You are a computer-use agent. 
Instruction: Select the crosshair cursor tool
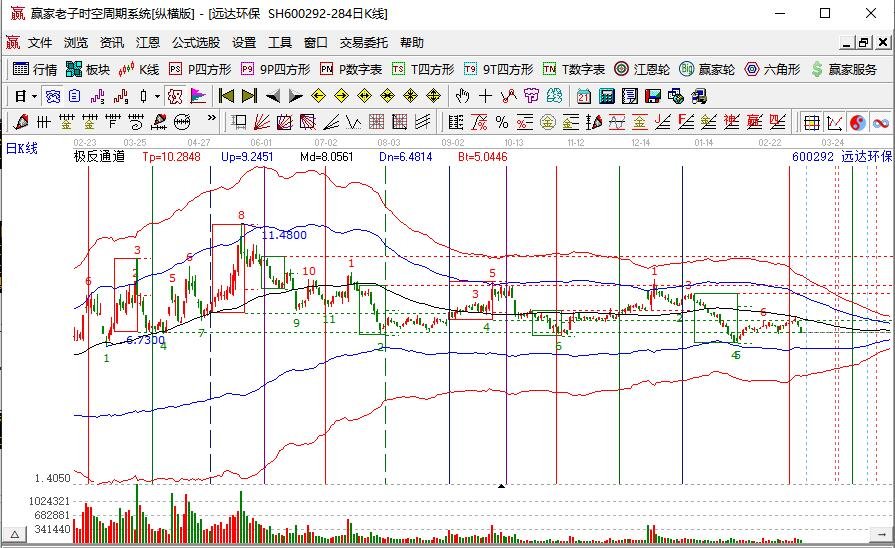click(486, 96)
